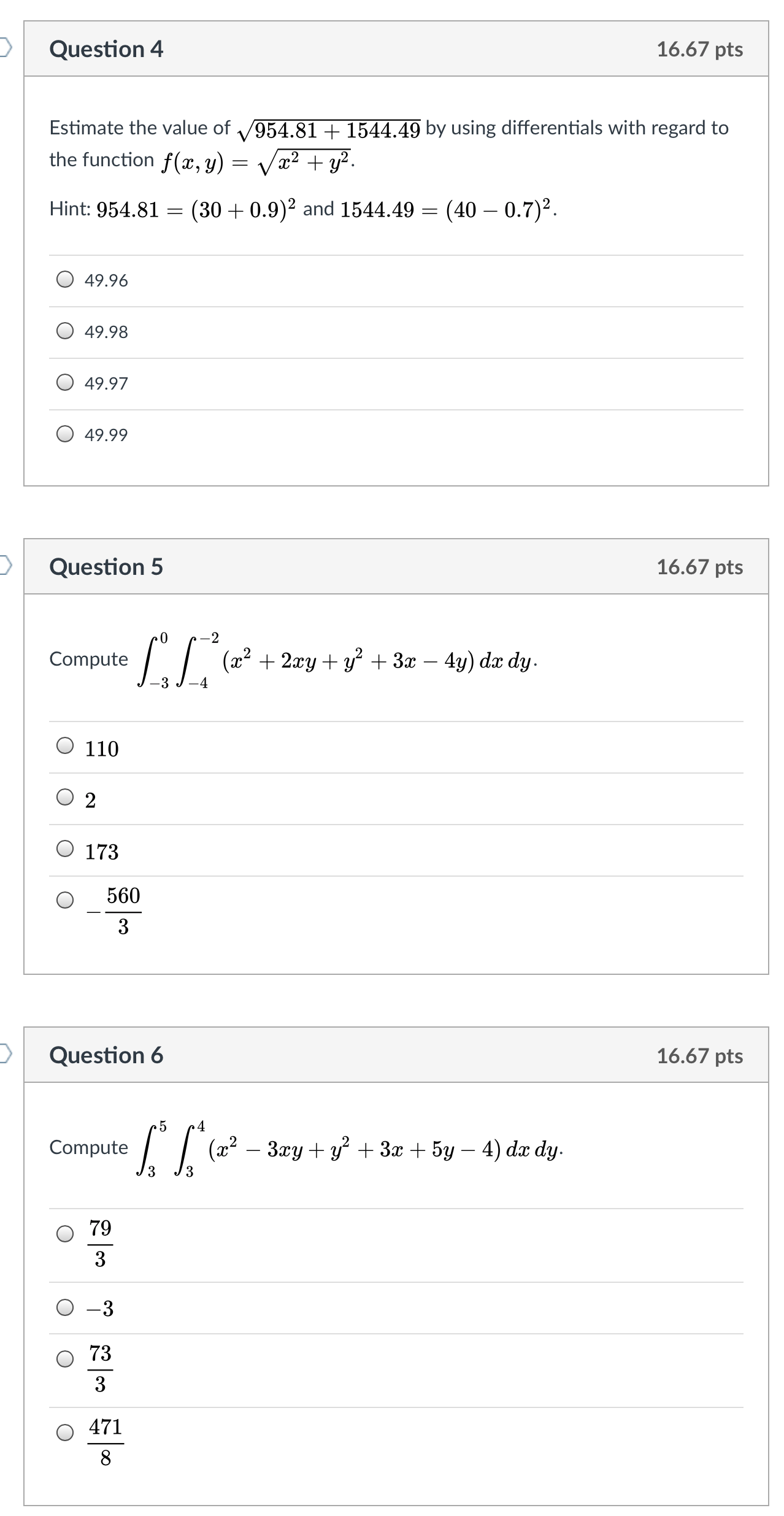Image resolution: width=784 pixels, height=1516 pixels.
Task: Choose the 49.98 option
Action: (65, 332)
